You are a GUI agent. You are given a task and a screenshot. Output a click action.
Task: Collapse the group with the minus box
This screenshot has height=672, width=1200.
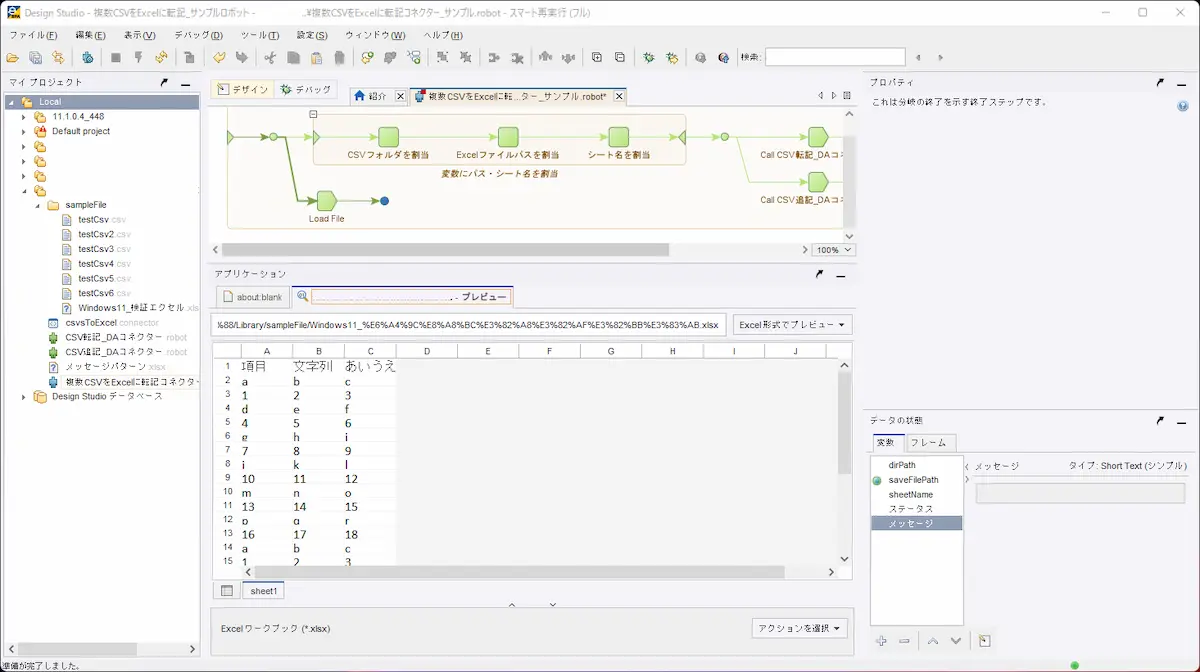coord(313,114)
